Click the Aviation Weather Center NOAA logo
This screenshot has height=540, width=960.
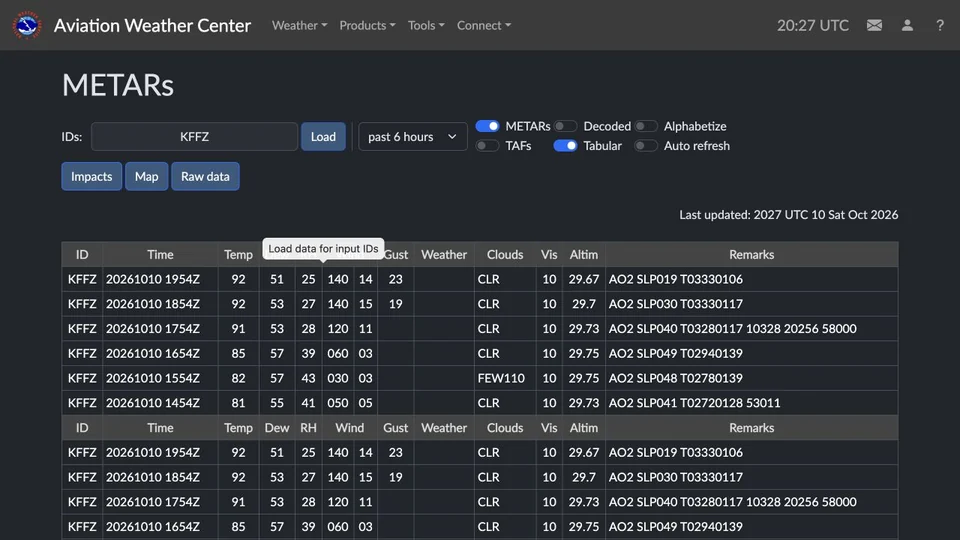[27, 25]
